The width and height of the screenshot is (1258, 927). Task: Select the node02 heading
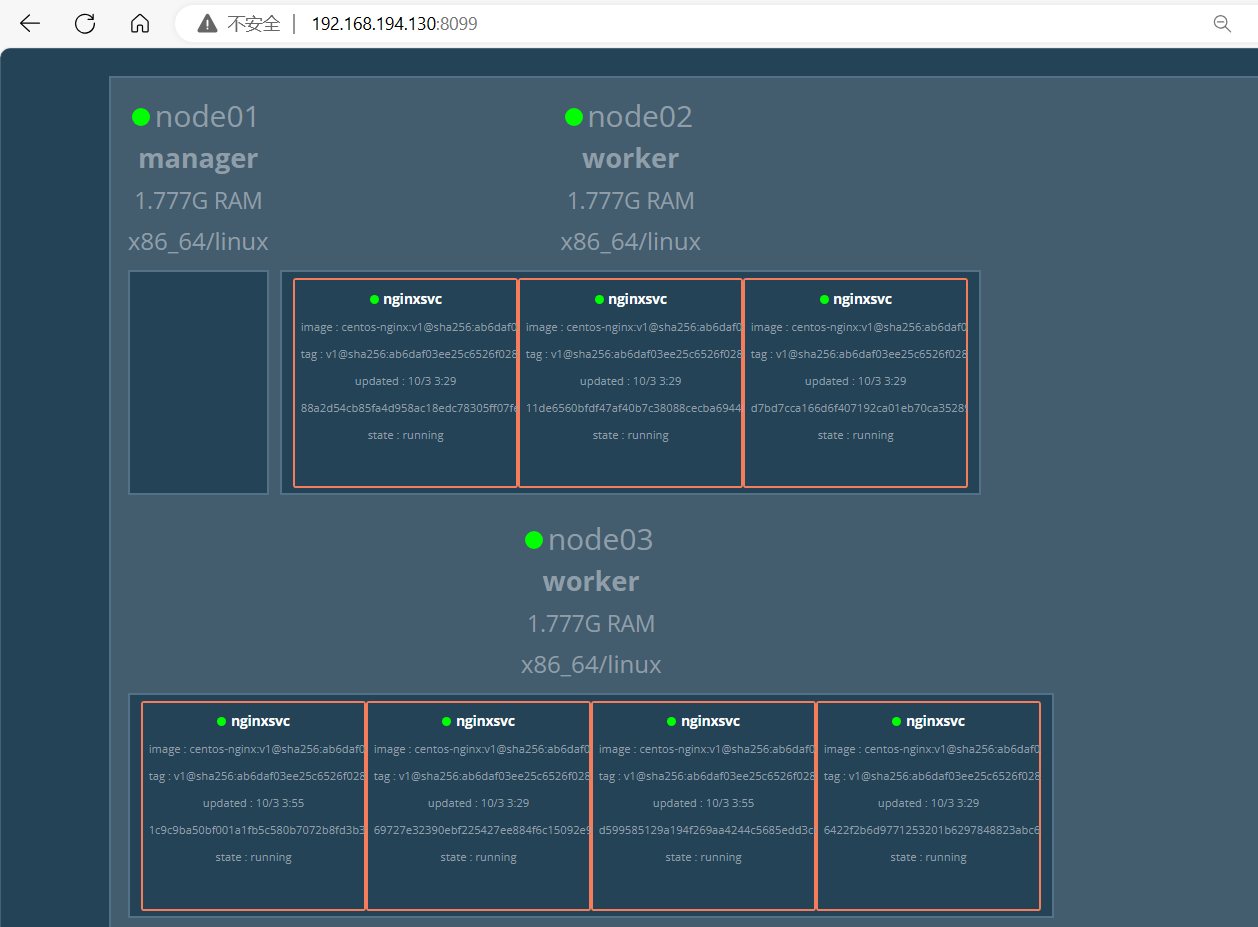pyautogui.click(x=640, y=117)
